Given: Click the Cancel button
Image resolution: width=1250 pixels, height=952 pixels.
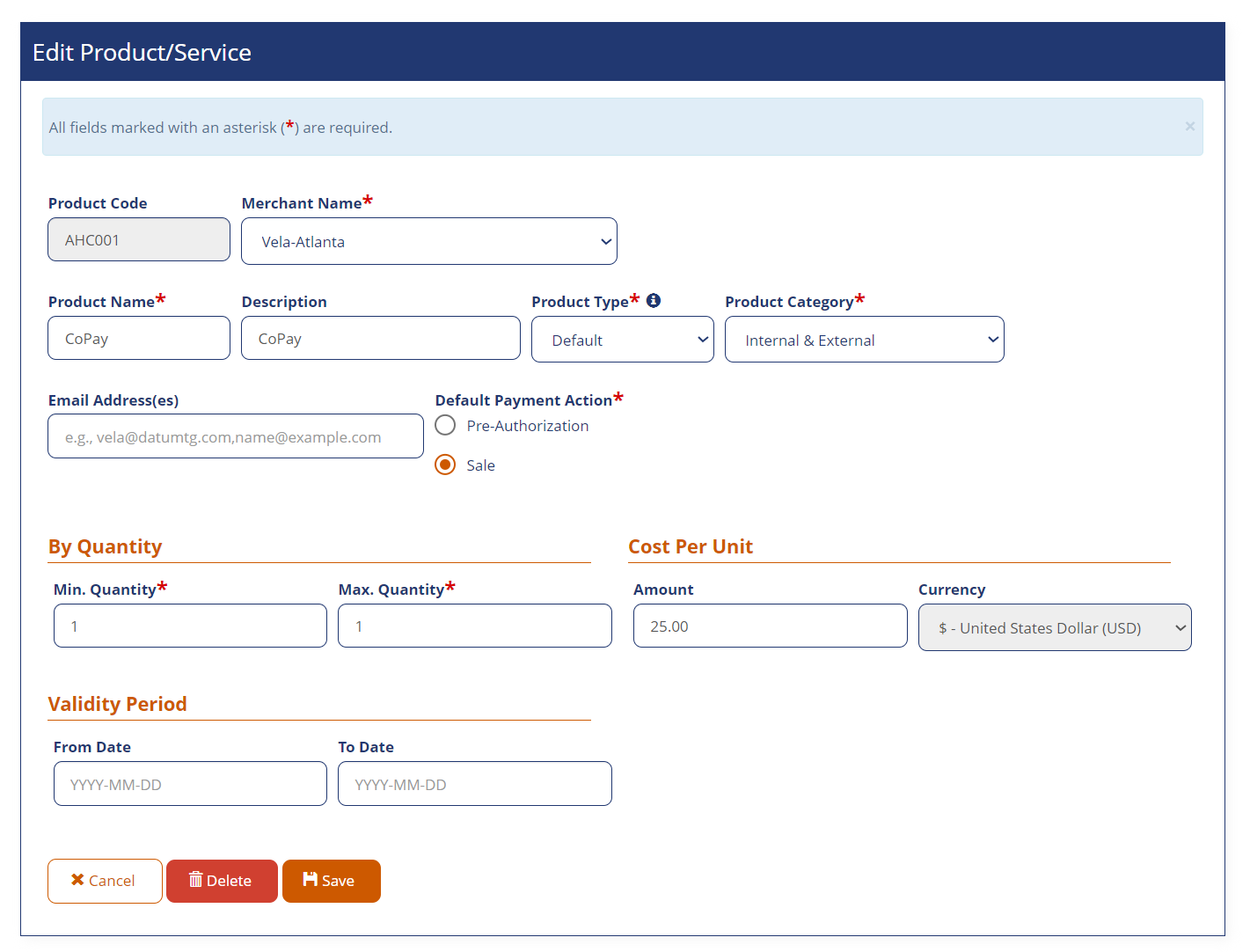Looking at the screenshot, I should coord(105,881).
